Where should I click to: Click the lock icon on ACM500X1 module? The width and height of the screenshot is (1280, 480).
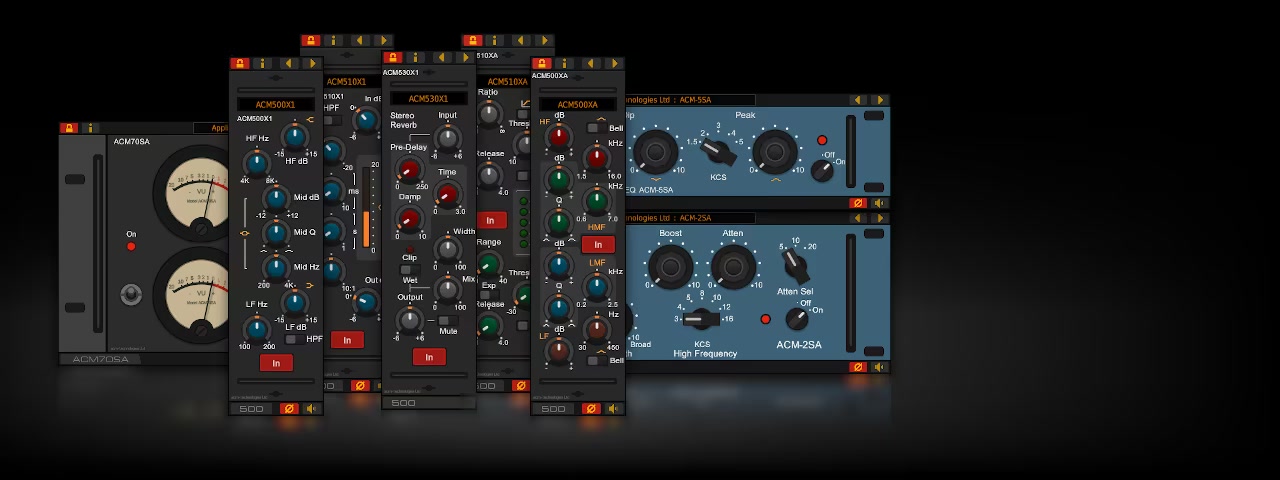pos(239,64)
